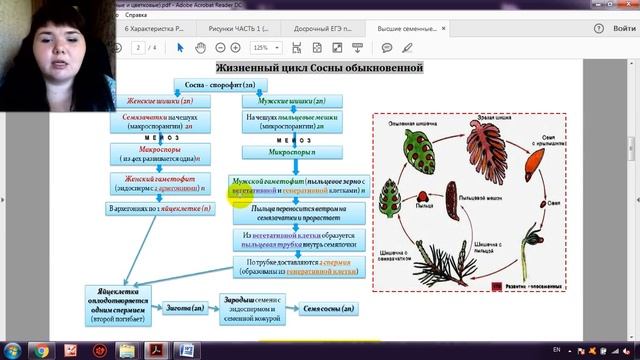
Task: Switch to the '6 Характеристка Р...' tab
Action: tap(154, 29)
